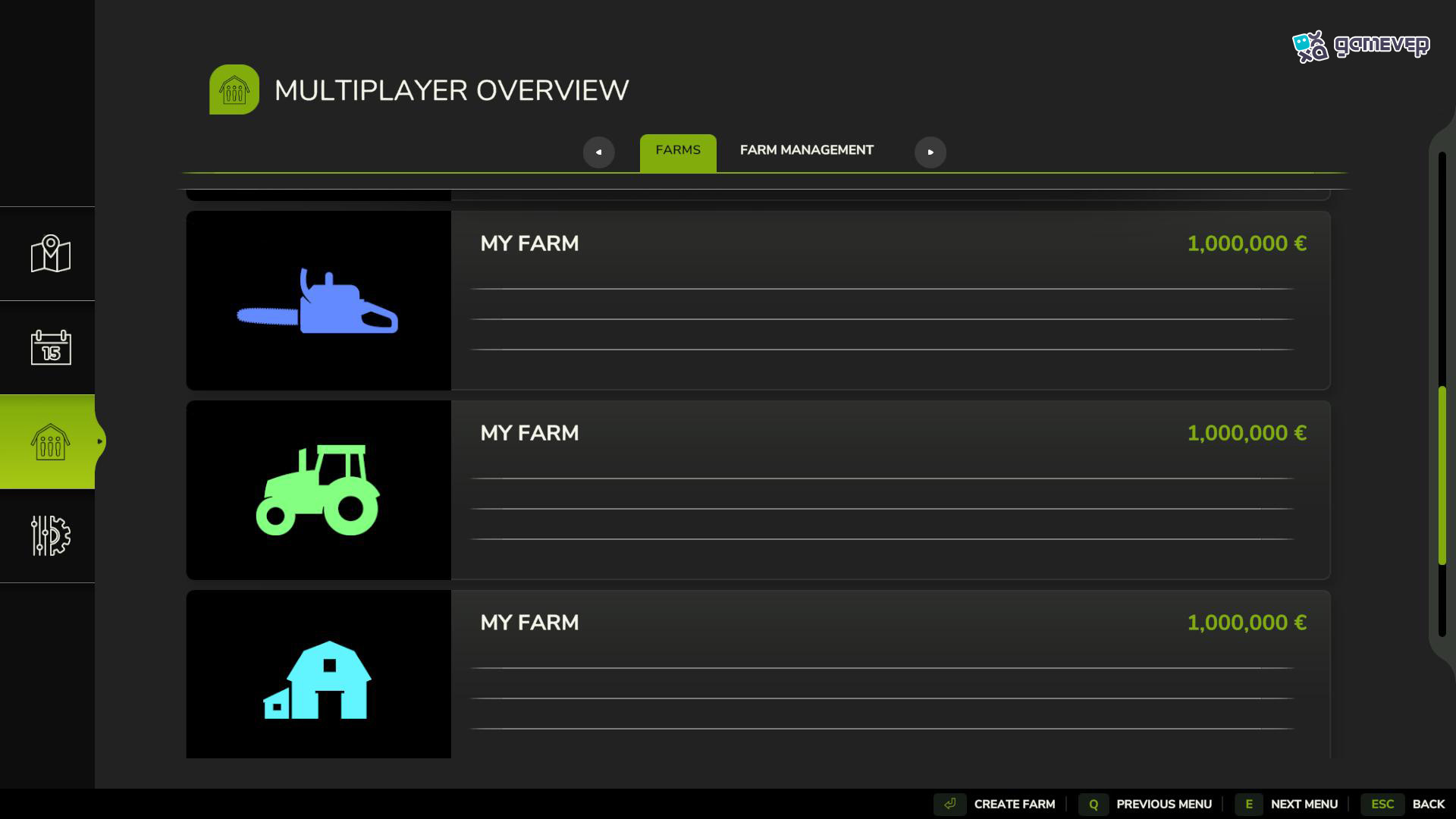Select the farm barn sidebar icon

tap(50, 441)
